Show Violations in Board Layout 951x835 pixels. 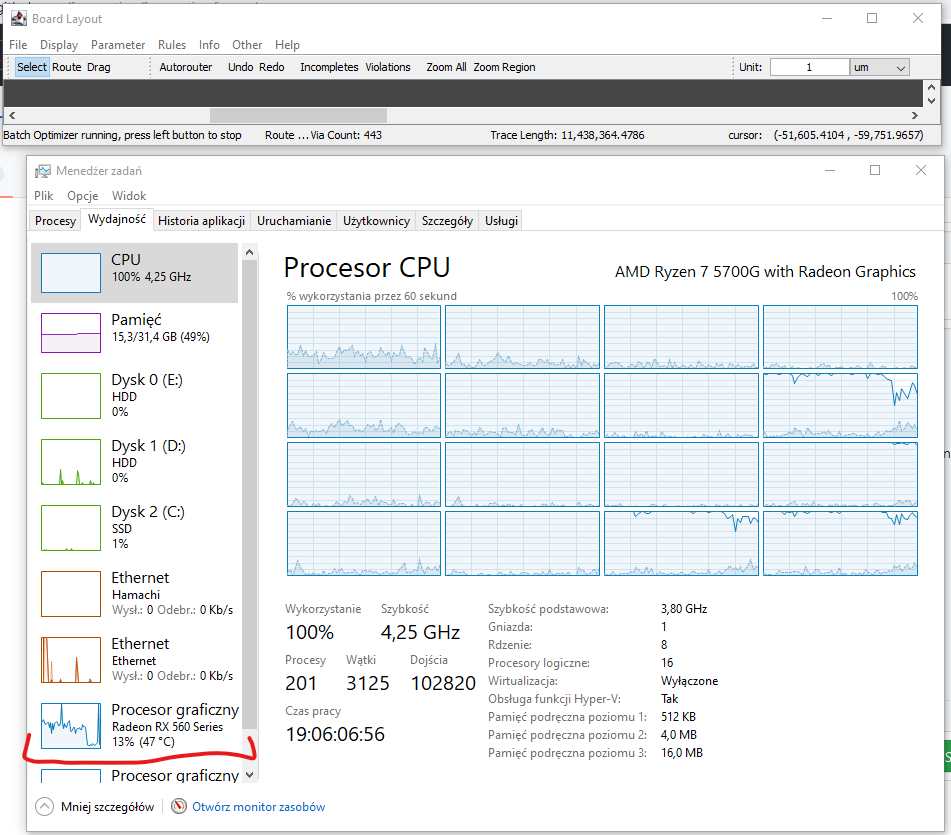[388, 67]
